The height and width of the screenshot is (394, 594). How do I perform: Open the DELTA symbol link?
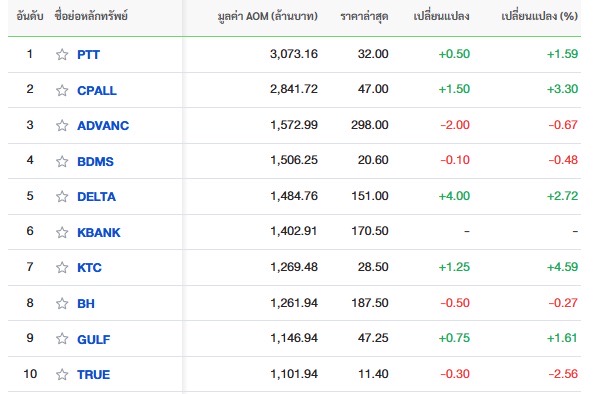click(x=97, y=197)
